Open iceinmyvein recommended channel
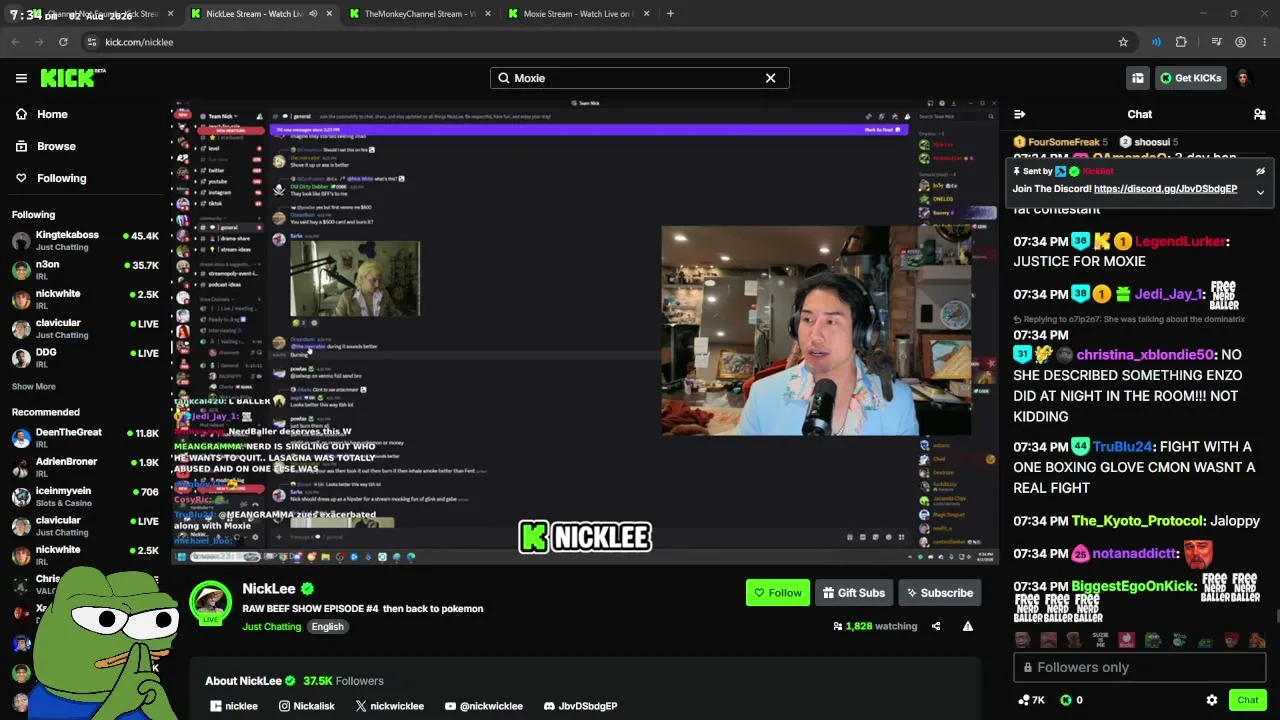The width and height of the screenshot is (1280, 720). (85, 497)
